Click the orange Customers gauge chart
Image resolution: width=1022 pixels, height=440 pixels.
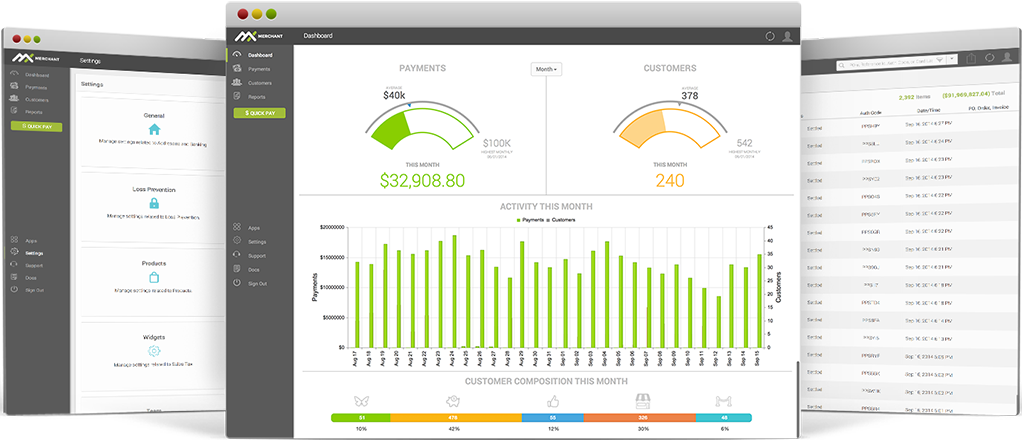pyautogui.click(x=670, y=127)
